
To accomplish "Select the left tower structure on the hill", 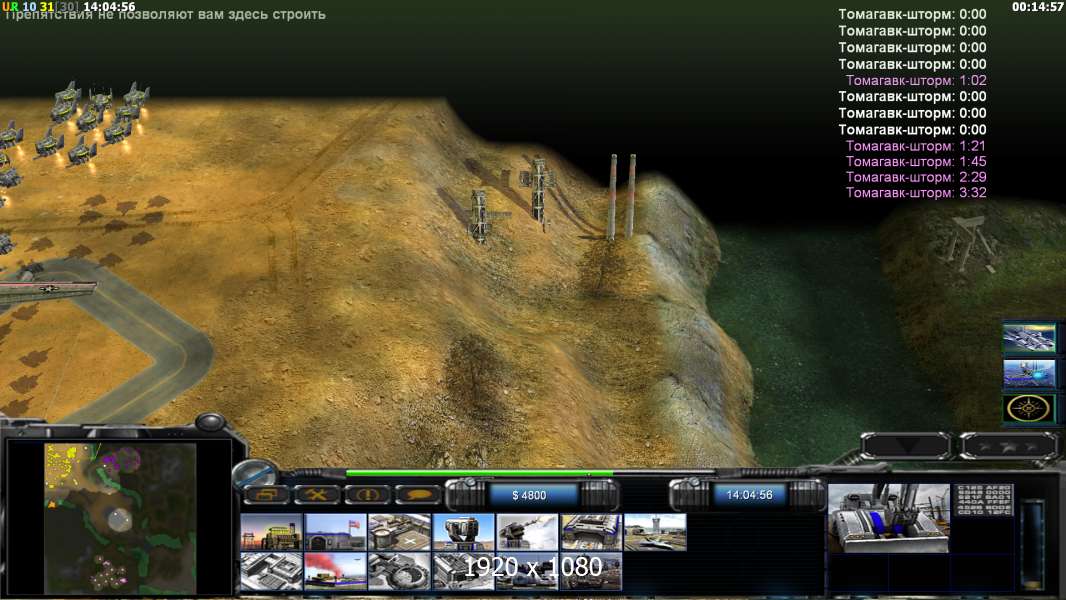I will [481, 215].
